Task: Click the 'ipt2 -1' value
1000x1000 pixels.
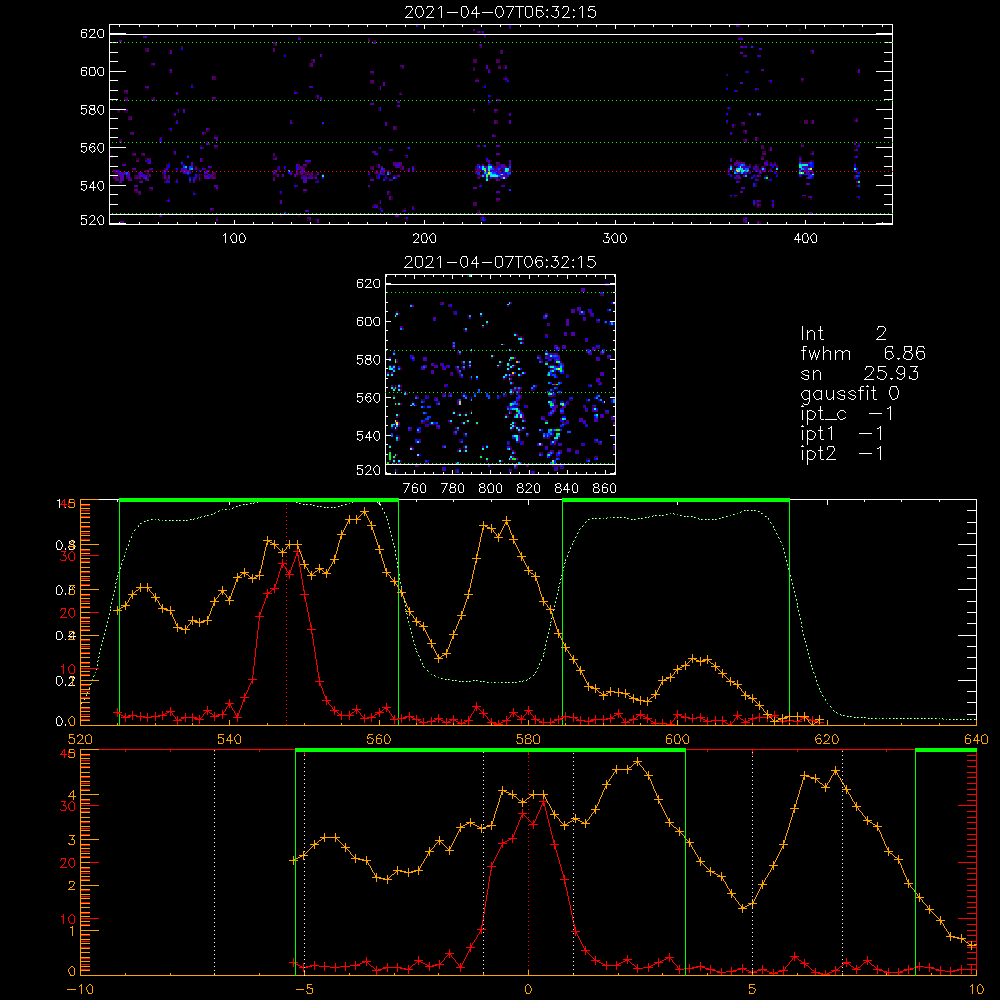Action: click(x=842, y=453)
